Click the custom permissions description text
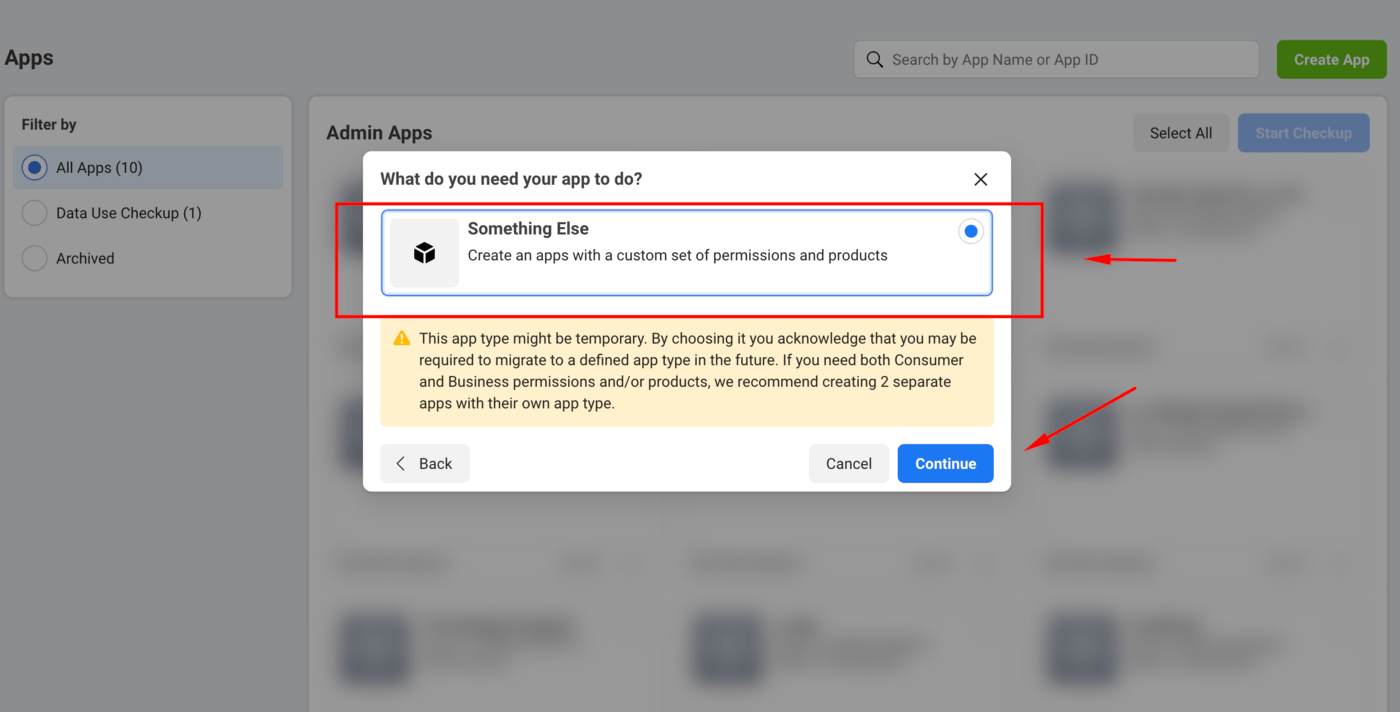 click(677, 255)
